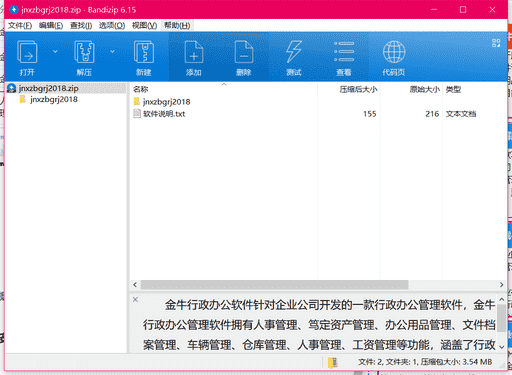Viewport: 512px width, 375px height.
Task: Open the 选项(O) menu
Action: click(112, 25)
